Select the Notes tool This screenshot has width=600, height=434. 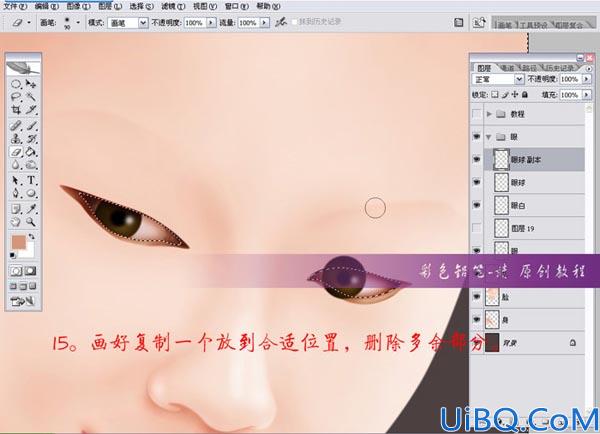(x=16, y=209)
